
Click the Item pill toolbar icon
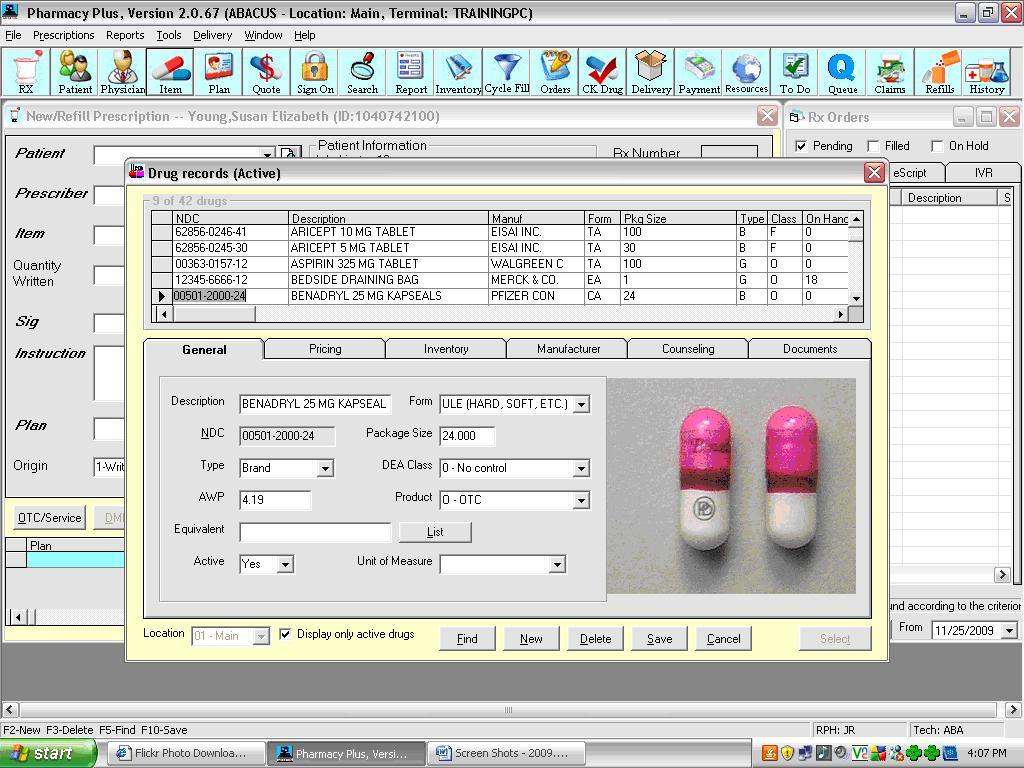point(170,72)
